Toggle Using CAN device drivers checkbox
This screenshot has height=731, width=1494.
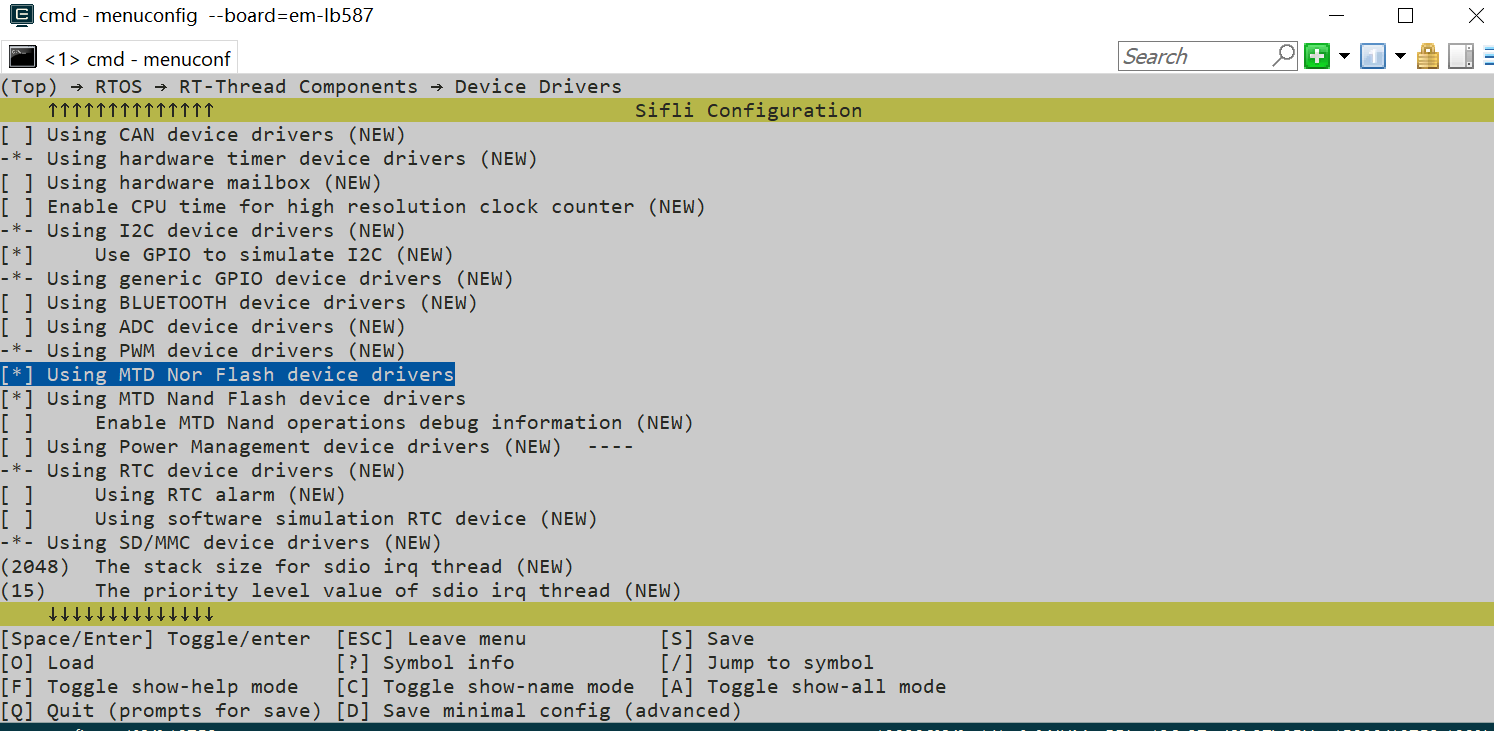click(17, 135)
